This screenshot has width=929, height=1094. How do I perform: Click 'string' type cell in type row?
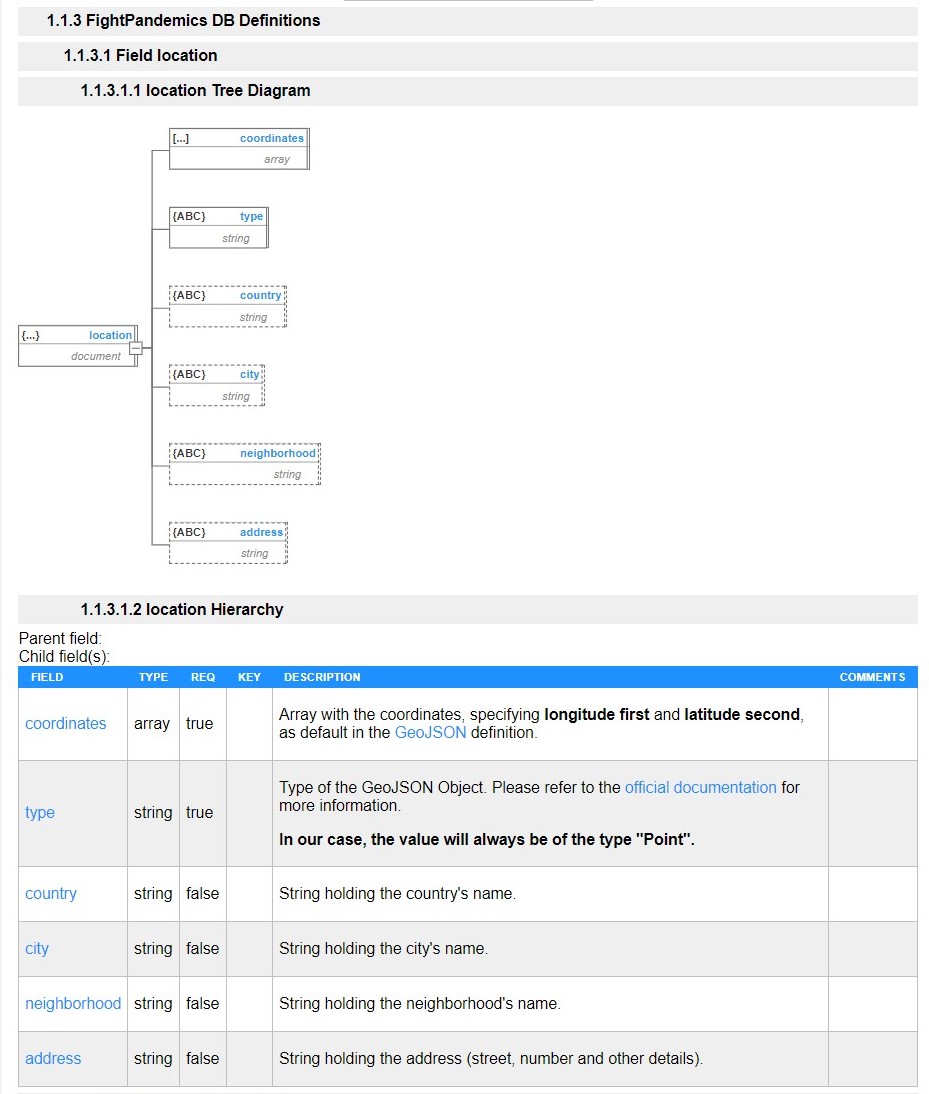[153, 813]
